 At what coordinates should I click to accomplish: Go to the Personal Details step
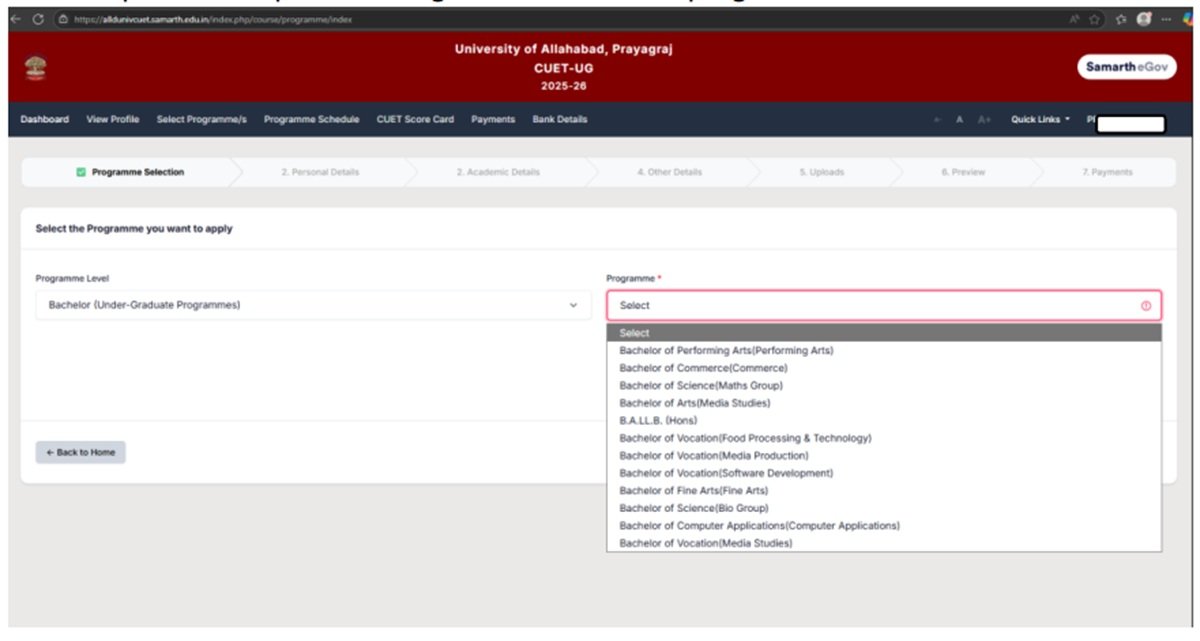click(320, 172)
